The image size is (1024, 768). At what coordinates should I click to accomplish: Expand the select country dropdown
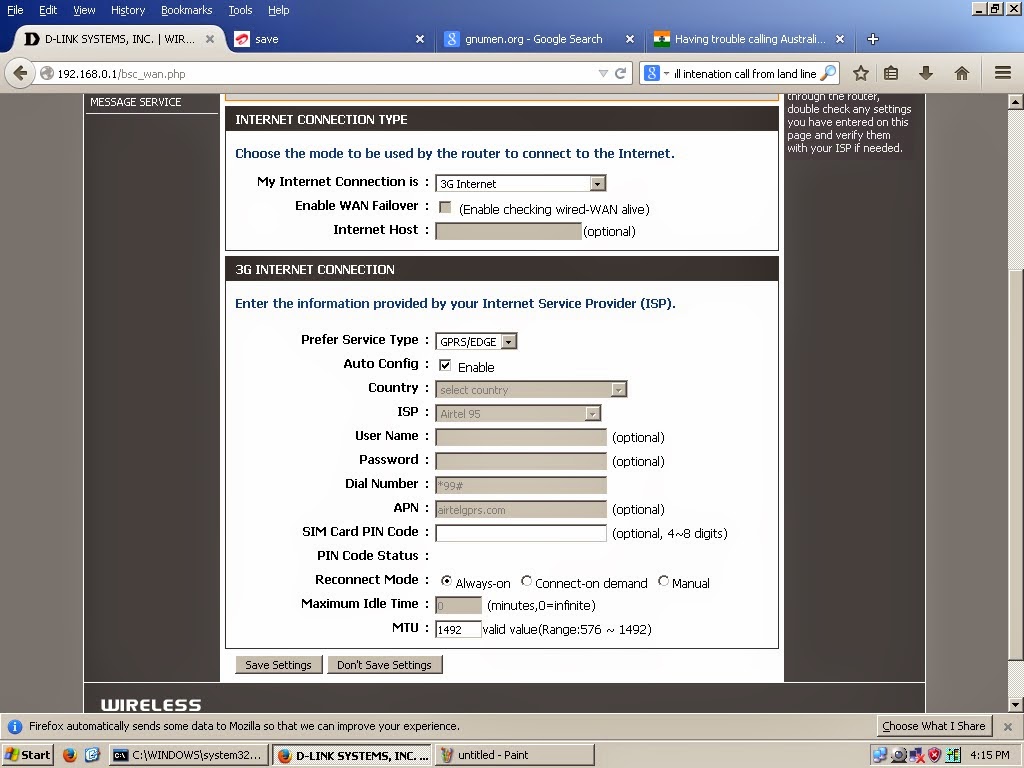(x=619, y=388)
